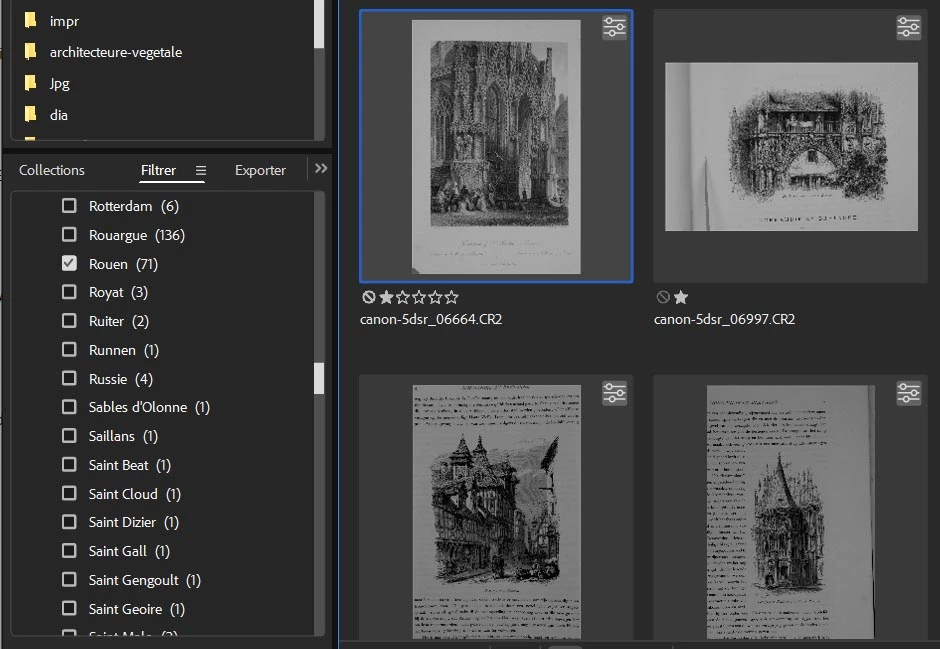This screenshot has height=649, width=940.
Task: Click the 'Saint Gengoult (1)' keyword label
Action: coord(144,581)
